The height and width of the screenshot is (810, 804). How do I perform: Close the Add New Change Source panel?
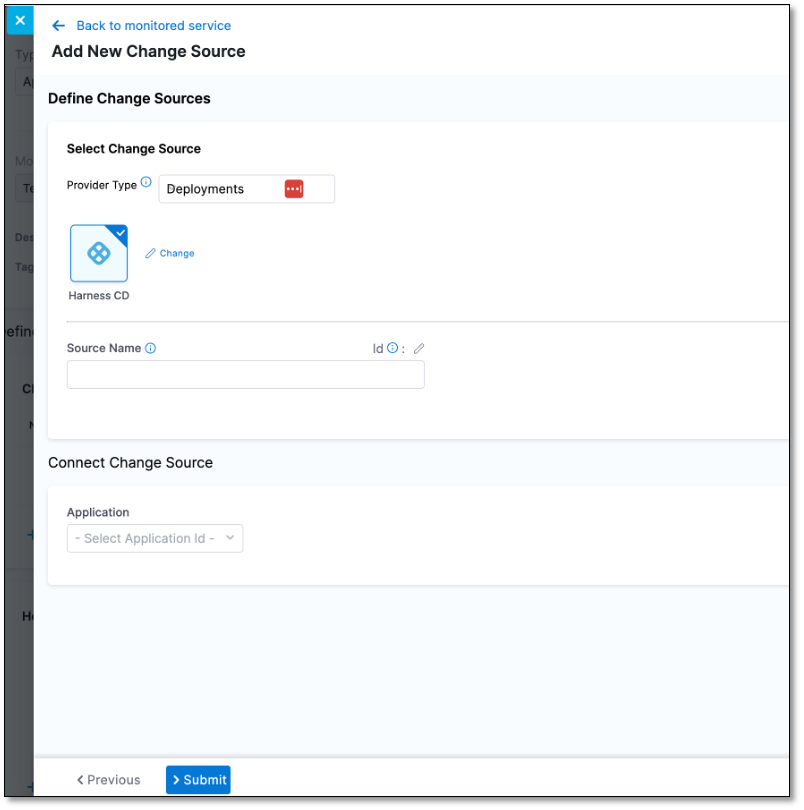pos(20,20)
